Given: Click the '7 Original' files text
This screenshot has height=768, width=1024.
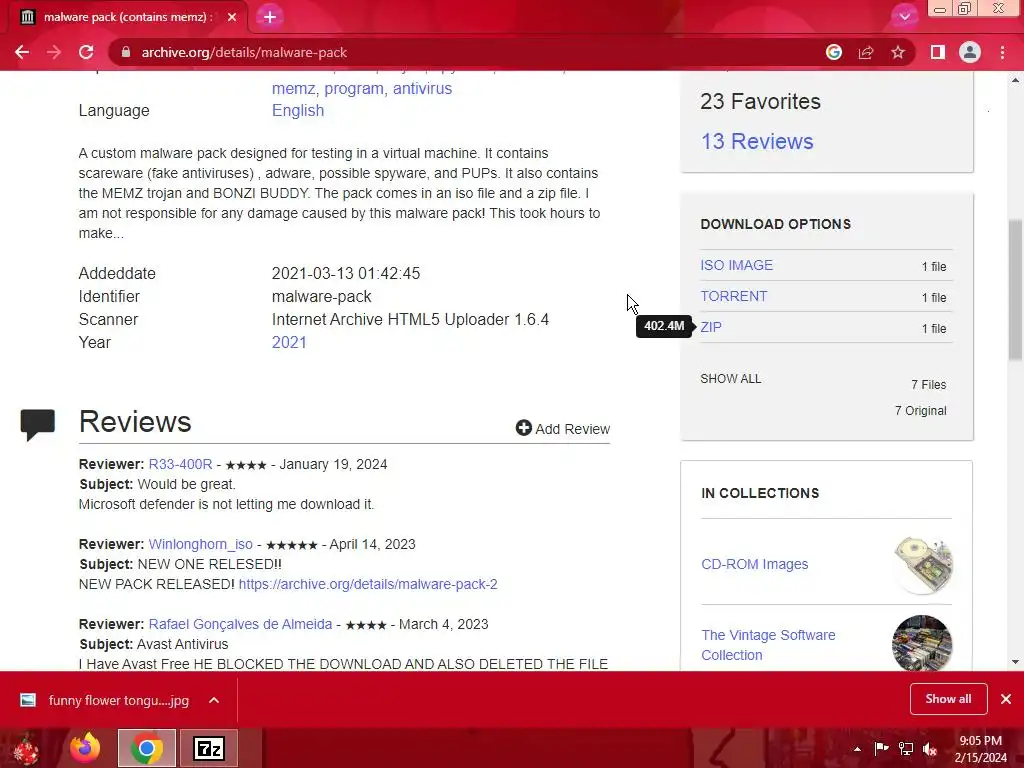Looking at the screenshot, I should [x=920, y=411].
